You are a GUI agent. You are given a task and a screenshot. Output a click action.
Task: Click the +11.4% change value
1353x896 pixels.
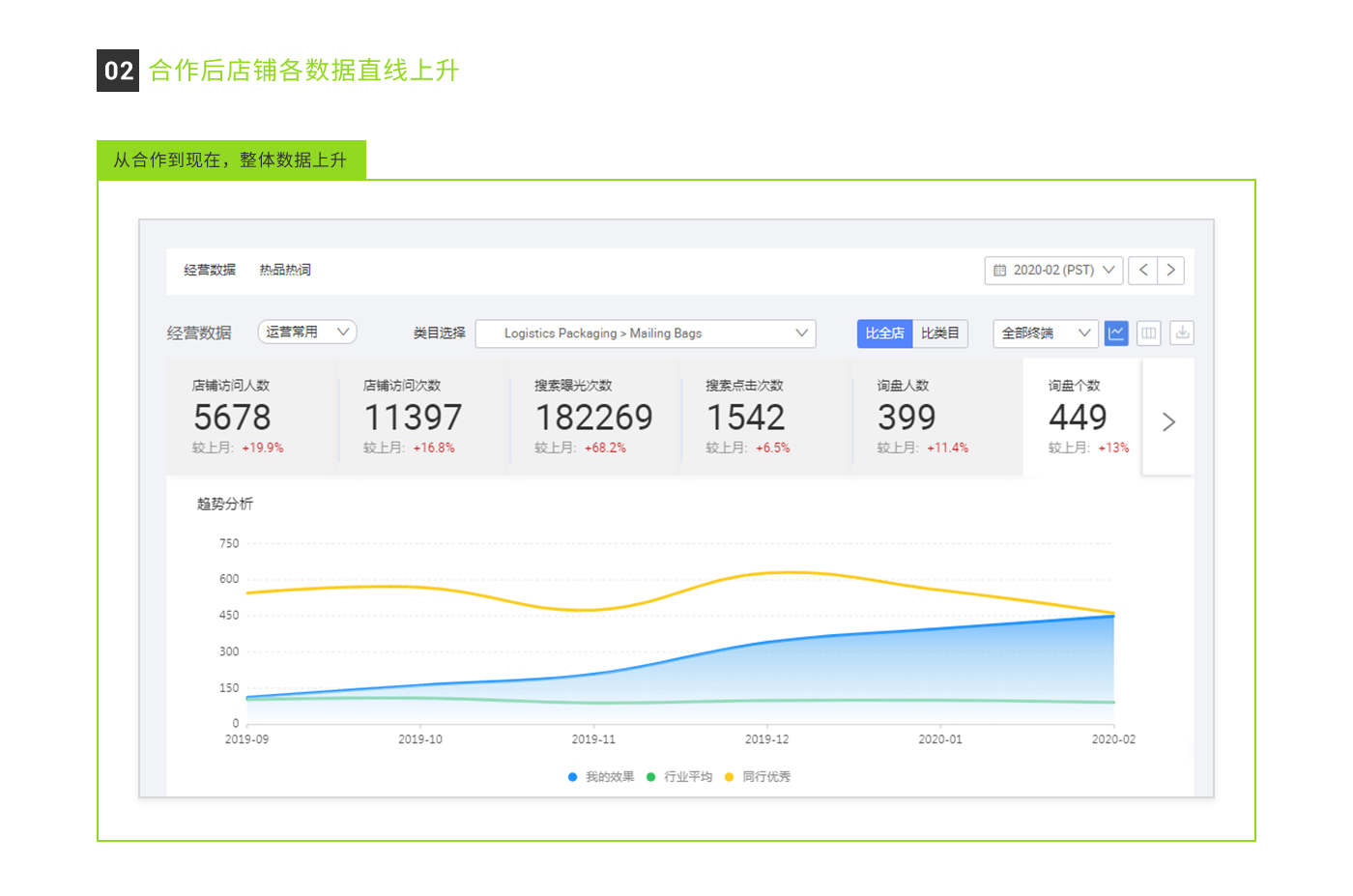(x=948, y=448)
